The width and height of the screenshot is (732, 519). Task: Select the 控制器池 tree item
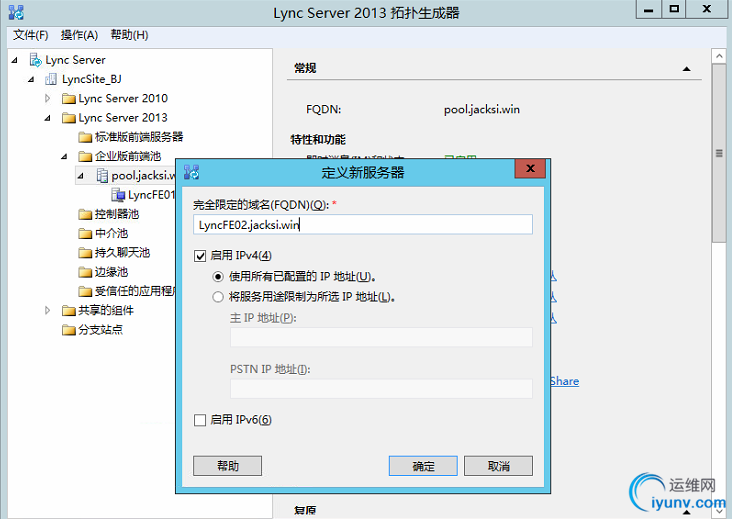(117, 214)
